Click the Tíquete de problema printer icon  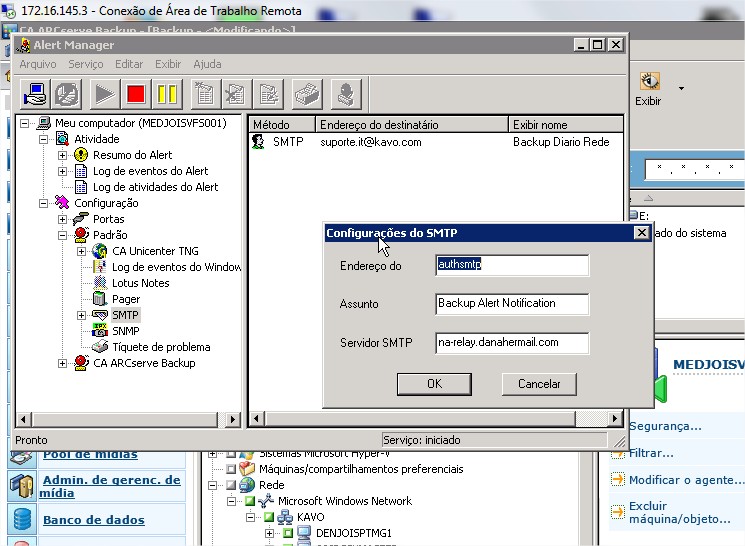coord(99,347)
